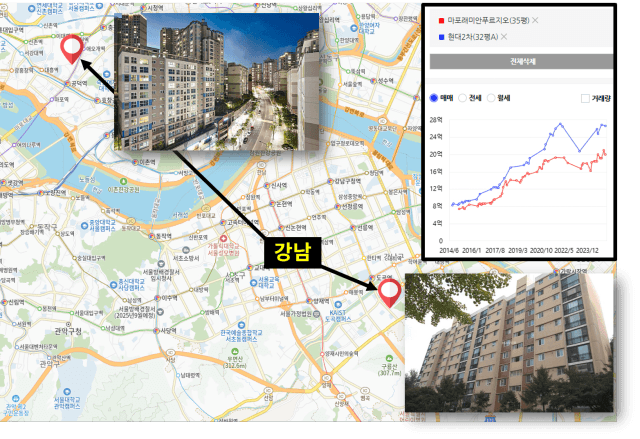Click the 사당역 station icon

[156, 331]
